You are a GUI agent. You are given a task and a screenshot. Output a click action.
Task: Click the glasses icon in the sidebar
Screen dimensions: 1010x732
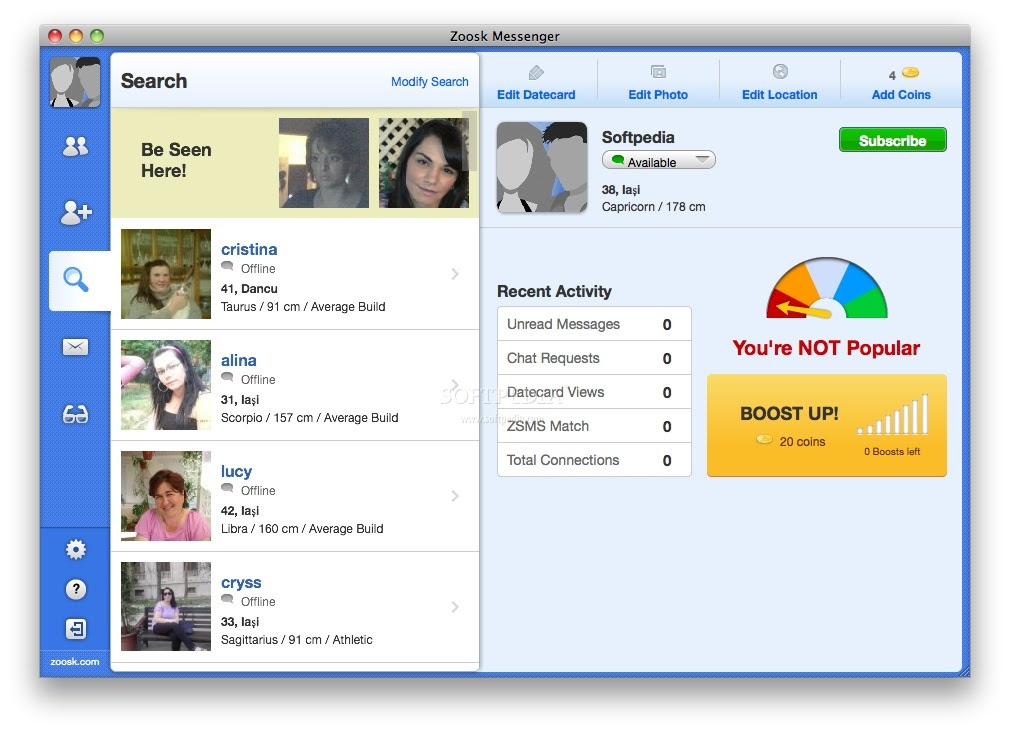(x=75, y=414)
